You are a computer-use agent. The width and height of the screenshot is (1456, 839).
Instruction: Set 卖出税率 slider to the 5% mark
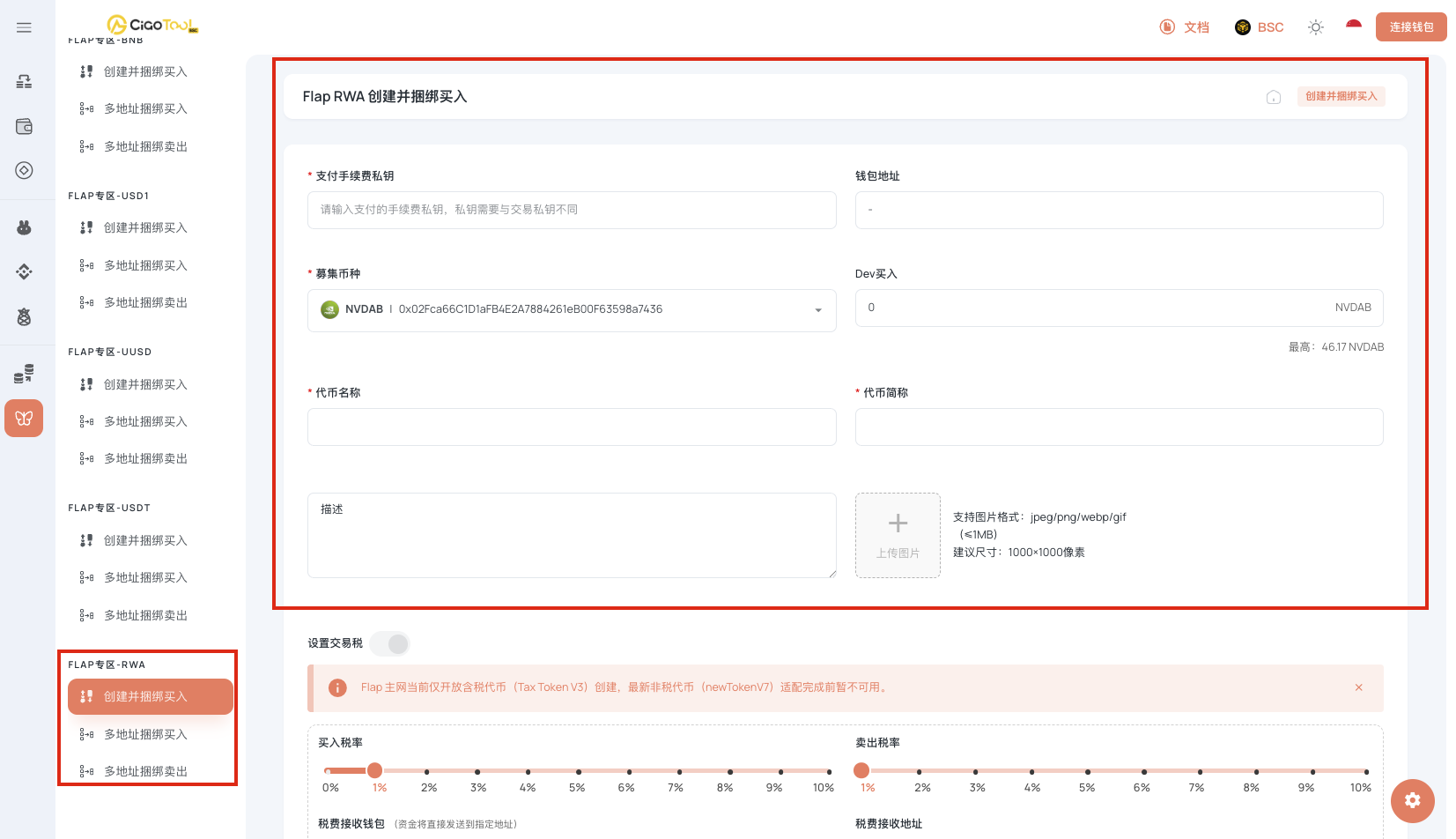pyautogui.click(x=1088, y=771)
